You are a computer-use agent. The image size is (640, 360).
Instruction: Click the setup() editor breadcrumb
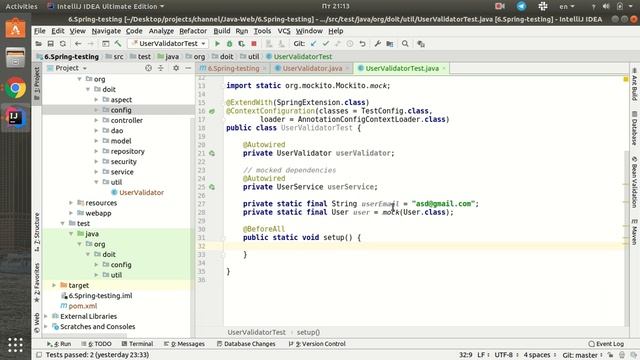(308, 333)
